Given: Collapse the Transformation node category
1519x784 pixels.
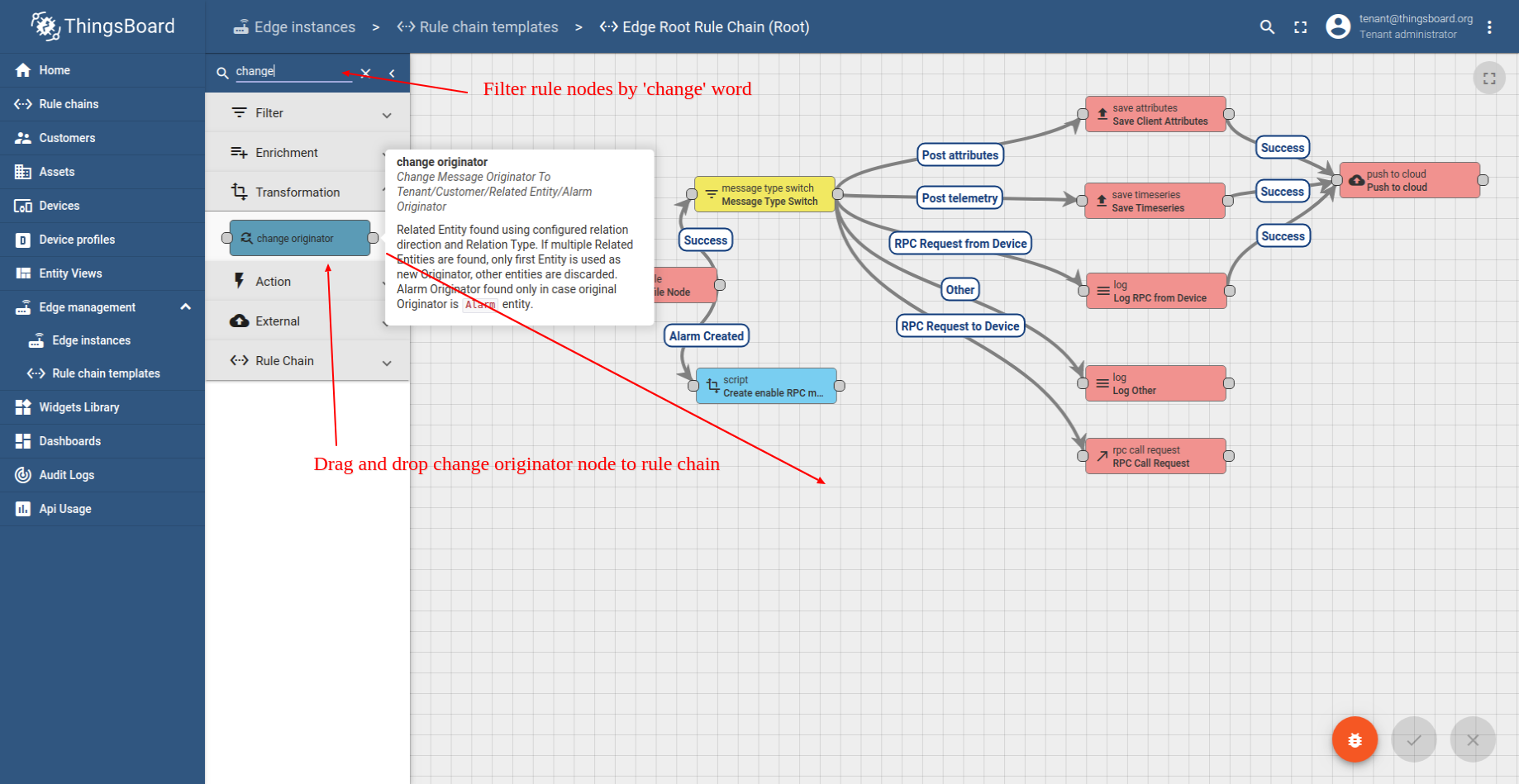Looking at the screenshot, I should tap(307, 192).
